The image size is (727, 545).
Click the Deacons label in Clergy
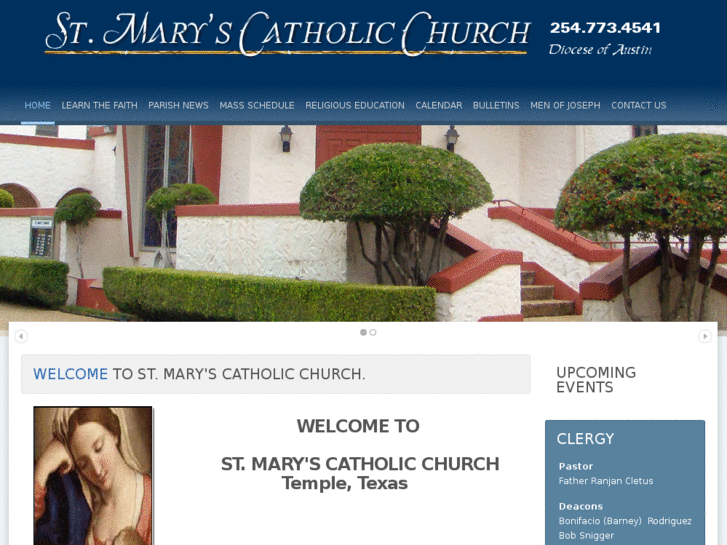(x=580, y=506)
